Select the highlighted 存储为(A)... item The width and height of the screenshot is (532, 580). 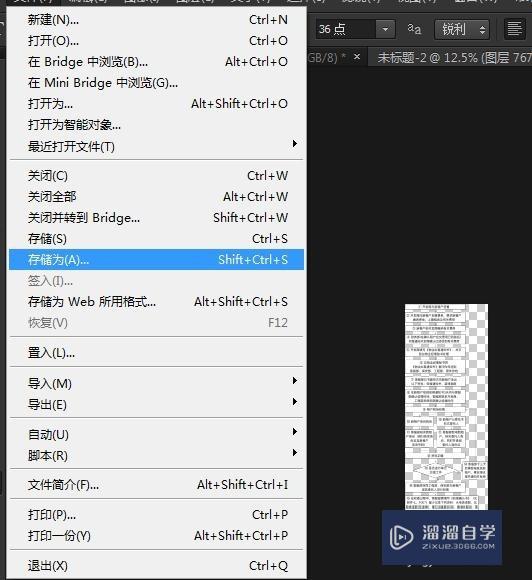tap(156, 260)
